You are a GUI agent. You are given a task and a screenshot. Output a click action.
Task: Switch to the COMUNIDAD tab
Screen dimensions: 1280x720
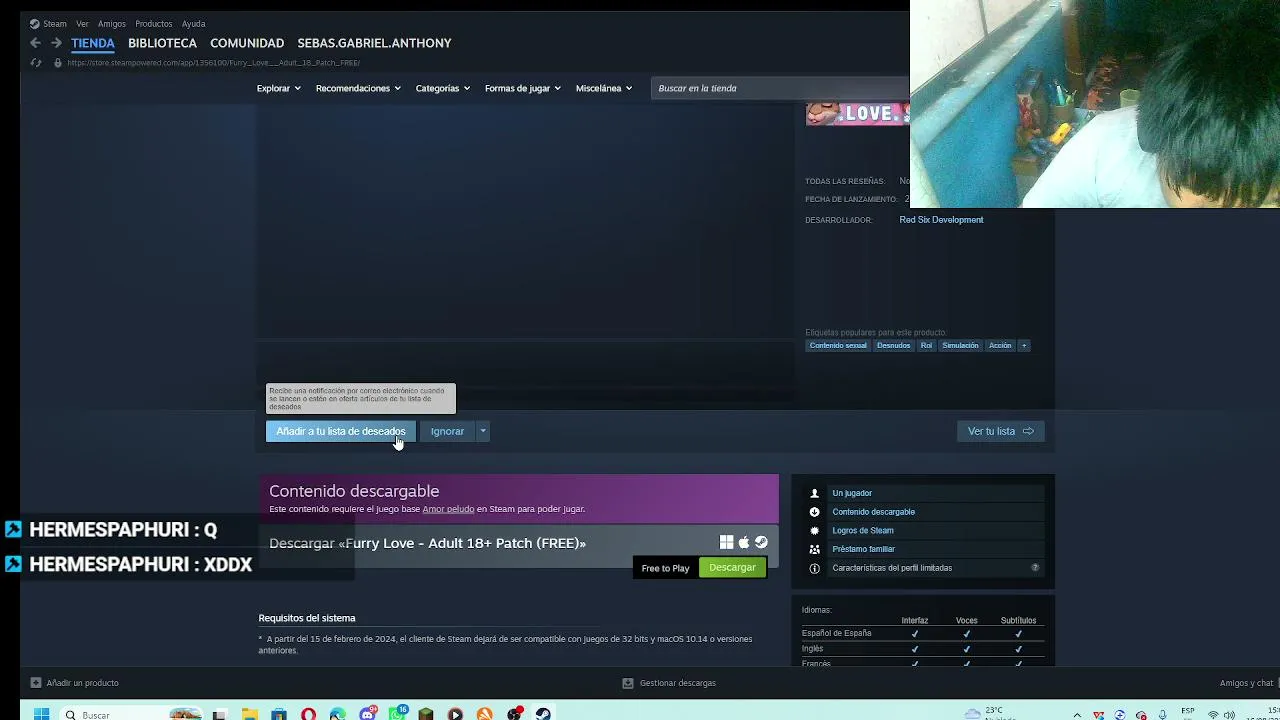coord(247,43)
